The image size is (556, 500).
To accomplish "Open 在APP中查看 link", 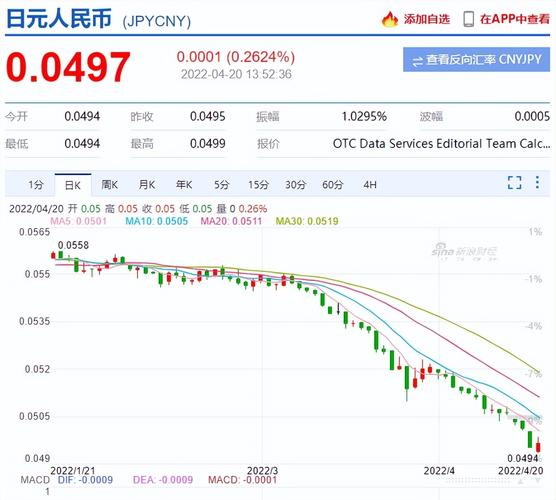I will (515, 19).
